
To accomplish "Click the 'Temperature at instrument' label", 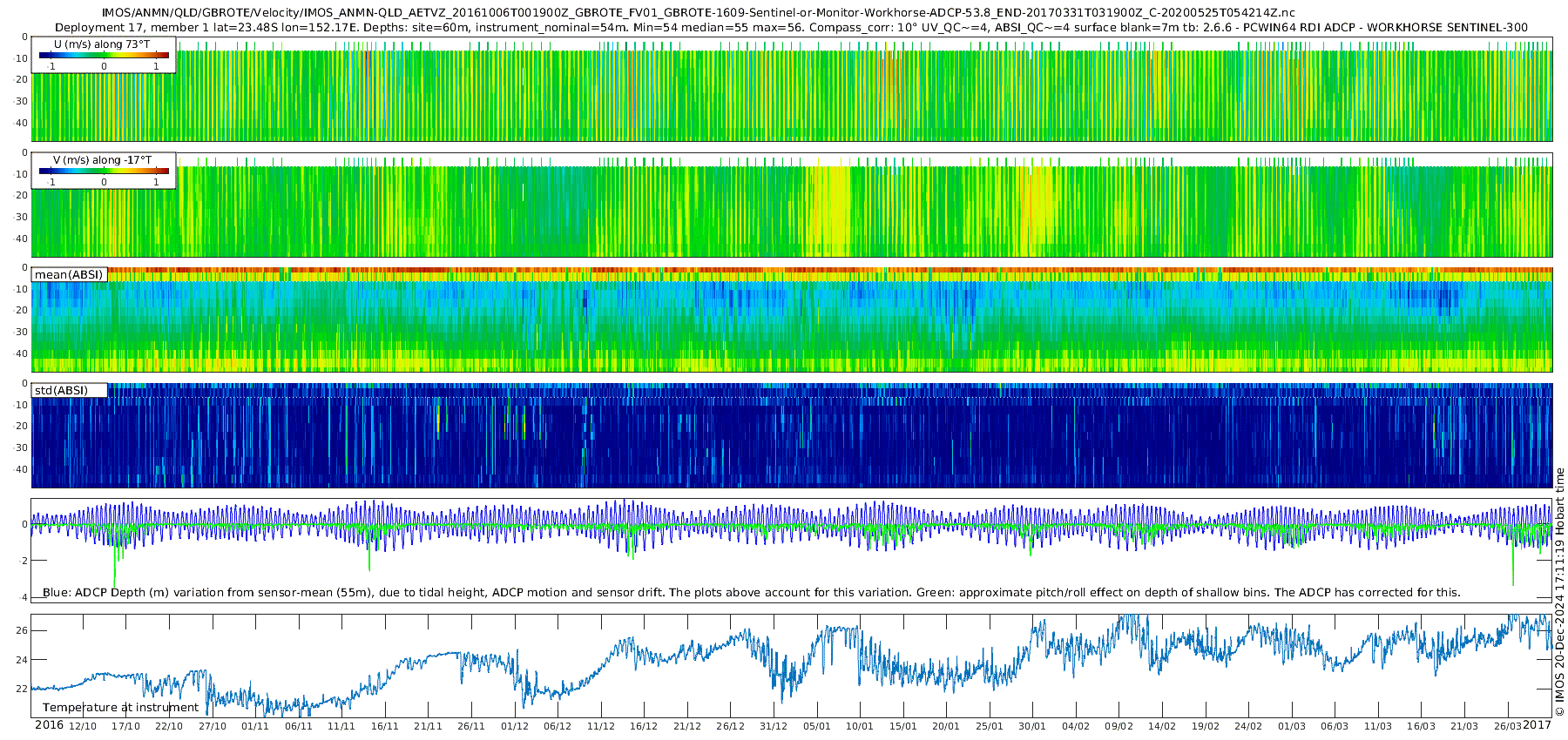I will [121, 708].
